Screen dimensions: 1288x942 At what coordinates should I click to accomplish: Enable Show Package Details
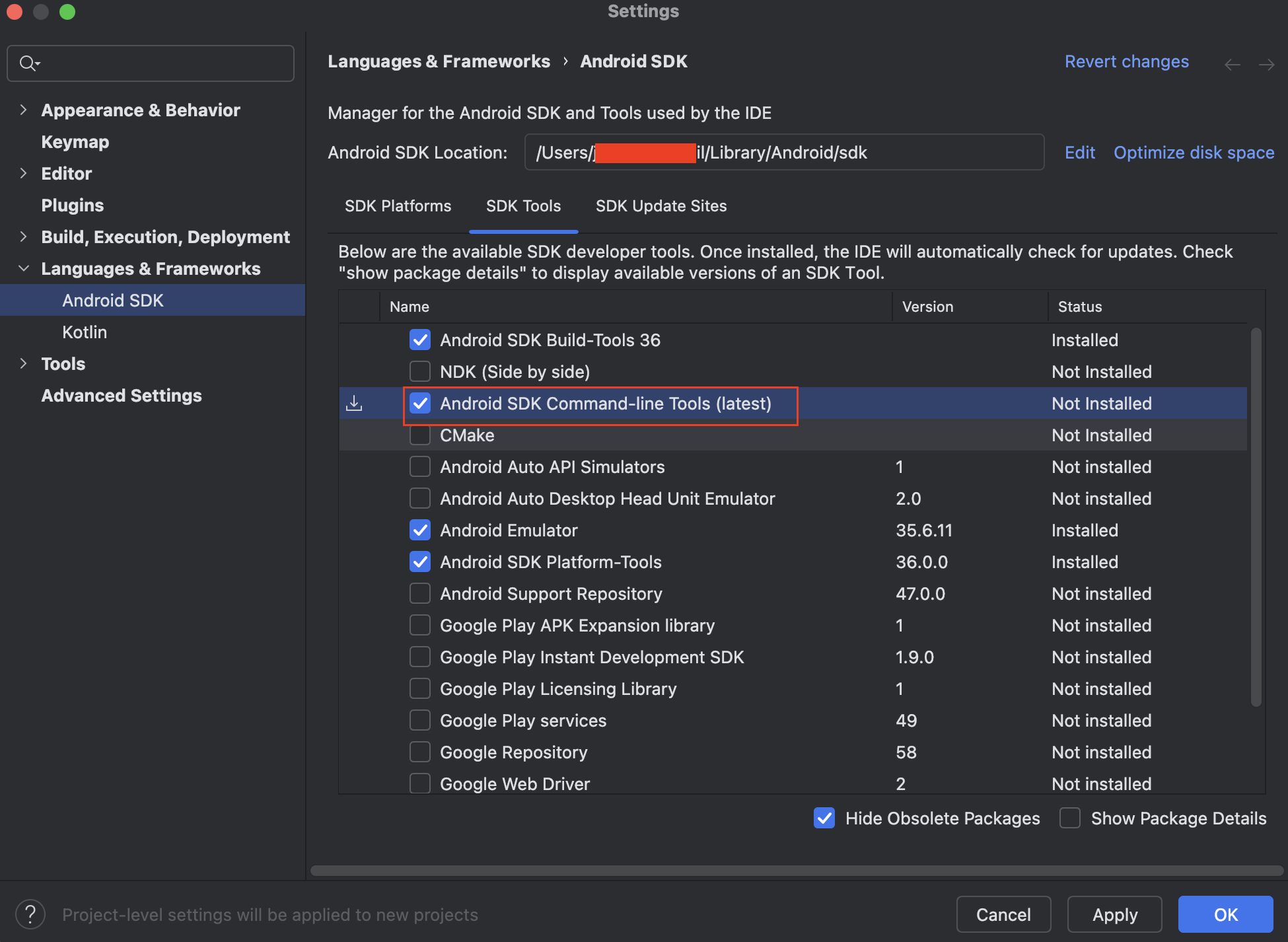1070,818
